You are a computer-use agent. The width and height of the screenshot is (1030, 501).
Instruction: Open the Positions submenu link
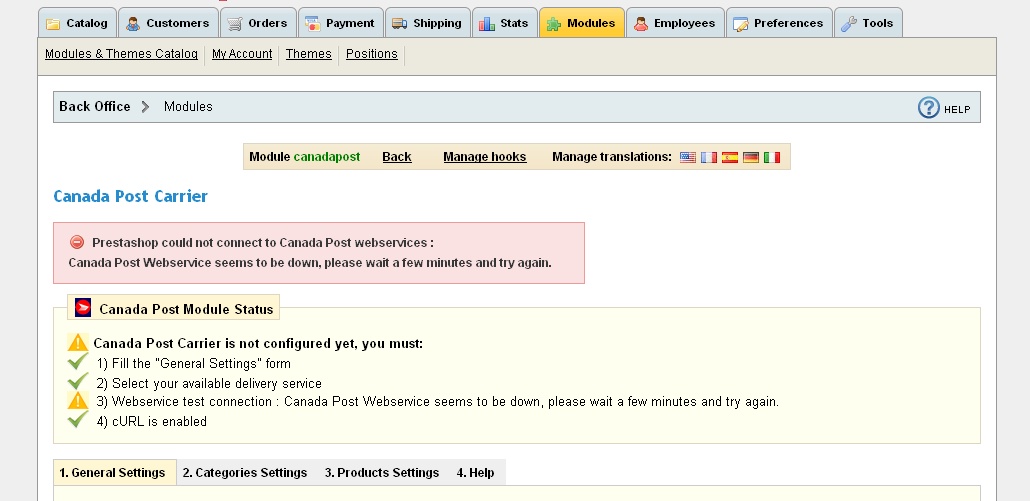coord(372,54)
